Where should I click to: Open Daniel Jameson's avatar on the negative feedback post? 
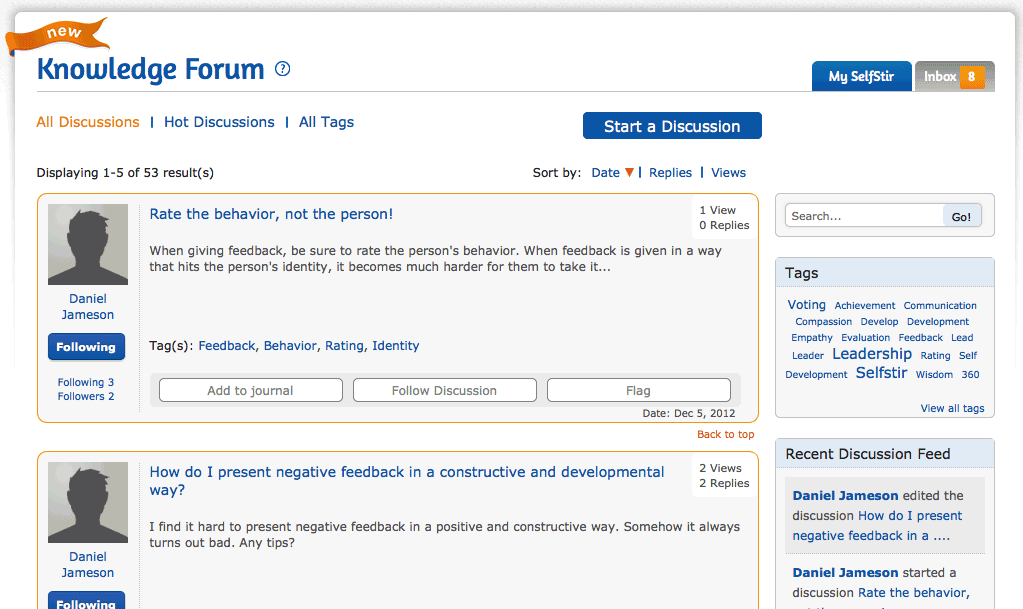click(88, 502)
